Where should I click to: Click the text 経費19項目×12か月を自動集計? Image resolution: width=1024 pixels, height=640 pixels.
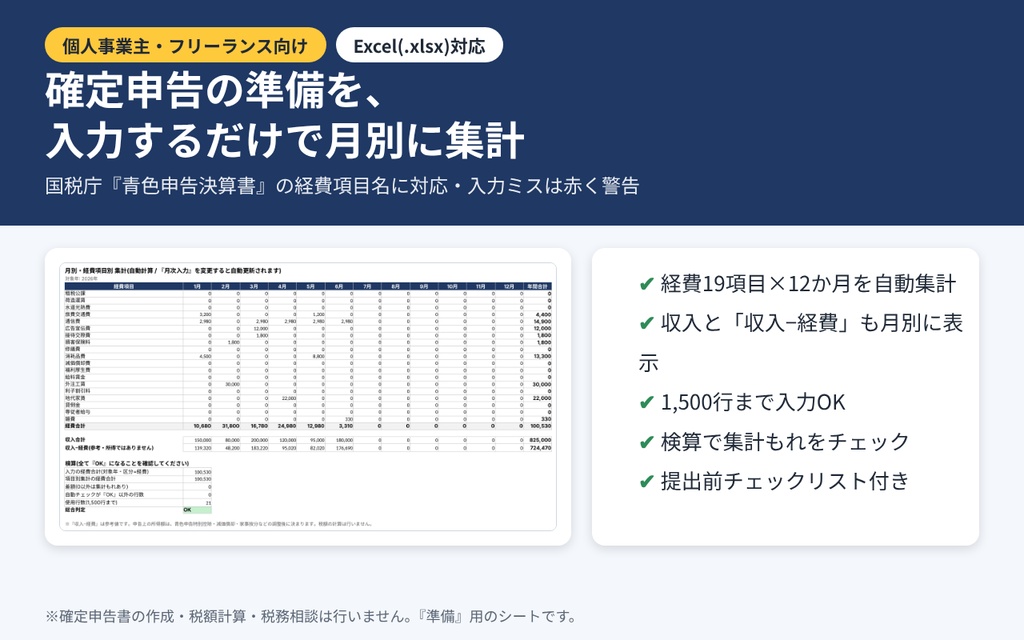[x=808, y=284]
